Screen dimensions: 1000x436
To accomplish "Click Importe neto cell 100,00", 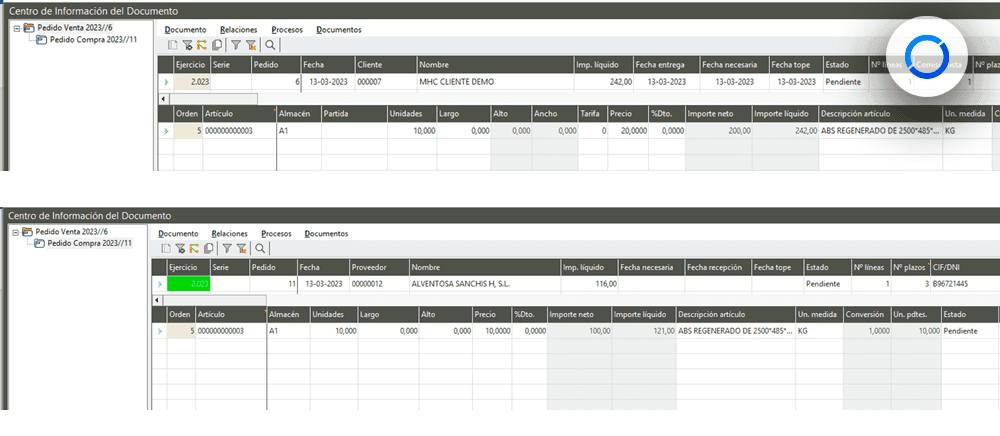I will (x=580, y=331).
